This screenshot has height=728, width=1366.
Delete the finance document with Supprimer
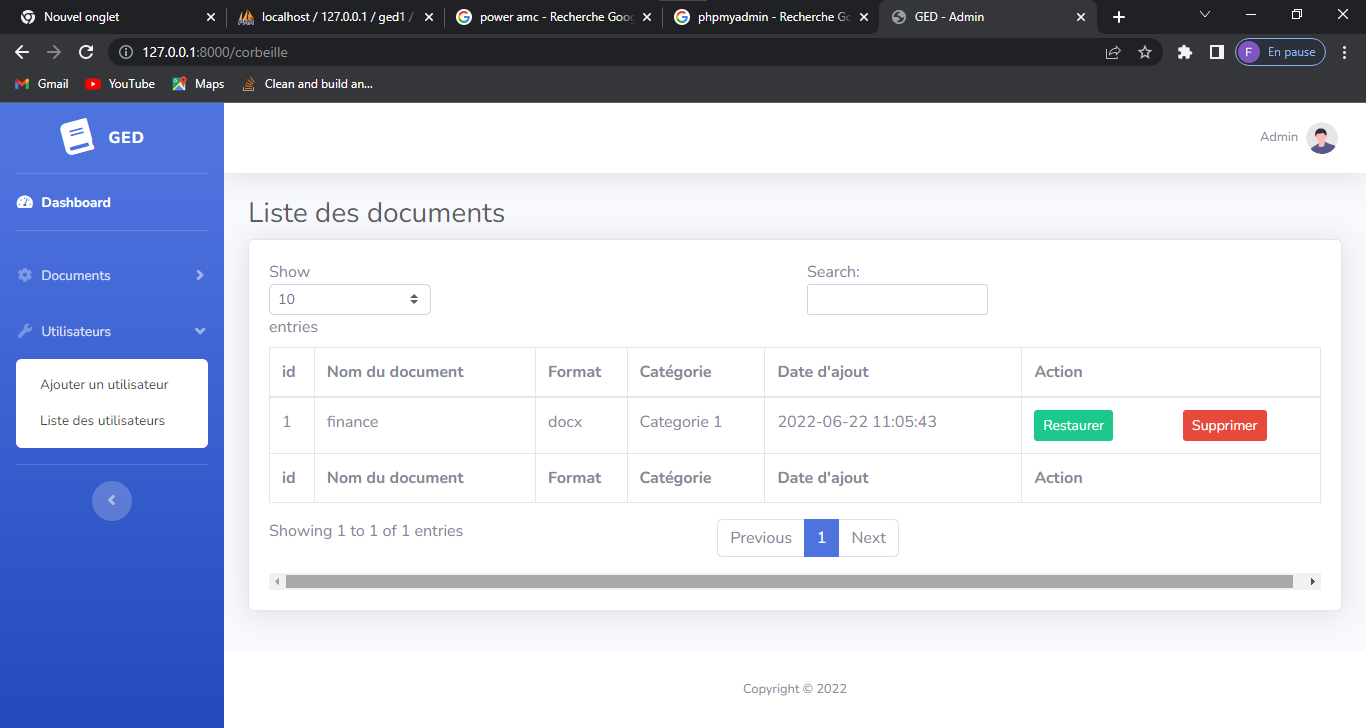pyautogui.click(x=1224, y=425)
